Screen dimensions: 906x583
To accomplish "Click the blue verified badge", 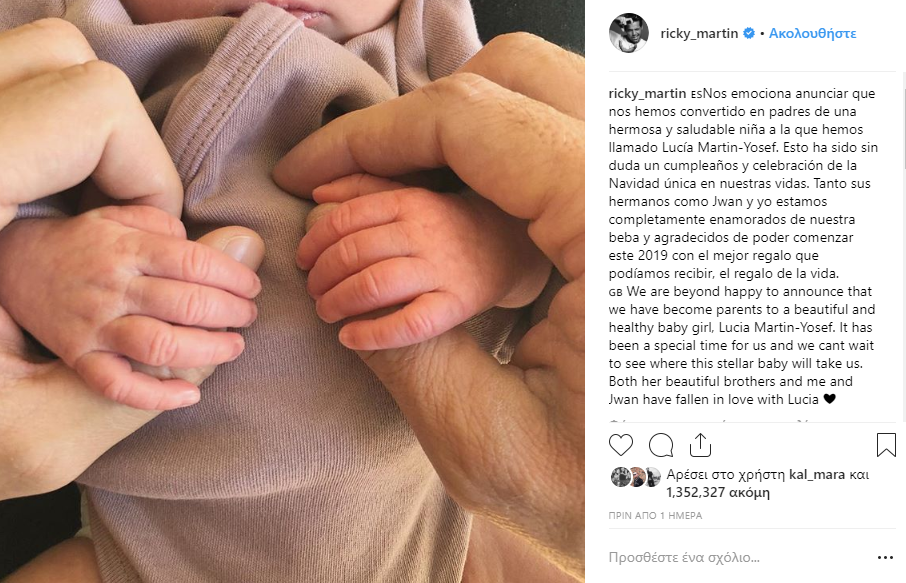I will click(x=749, y=34).
